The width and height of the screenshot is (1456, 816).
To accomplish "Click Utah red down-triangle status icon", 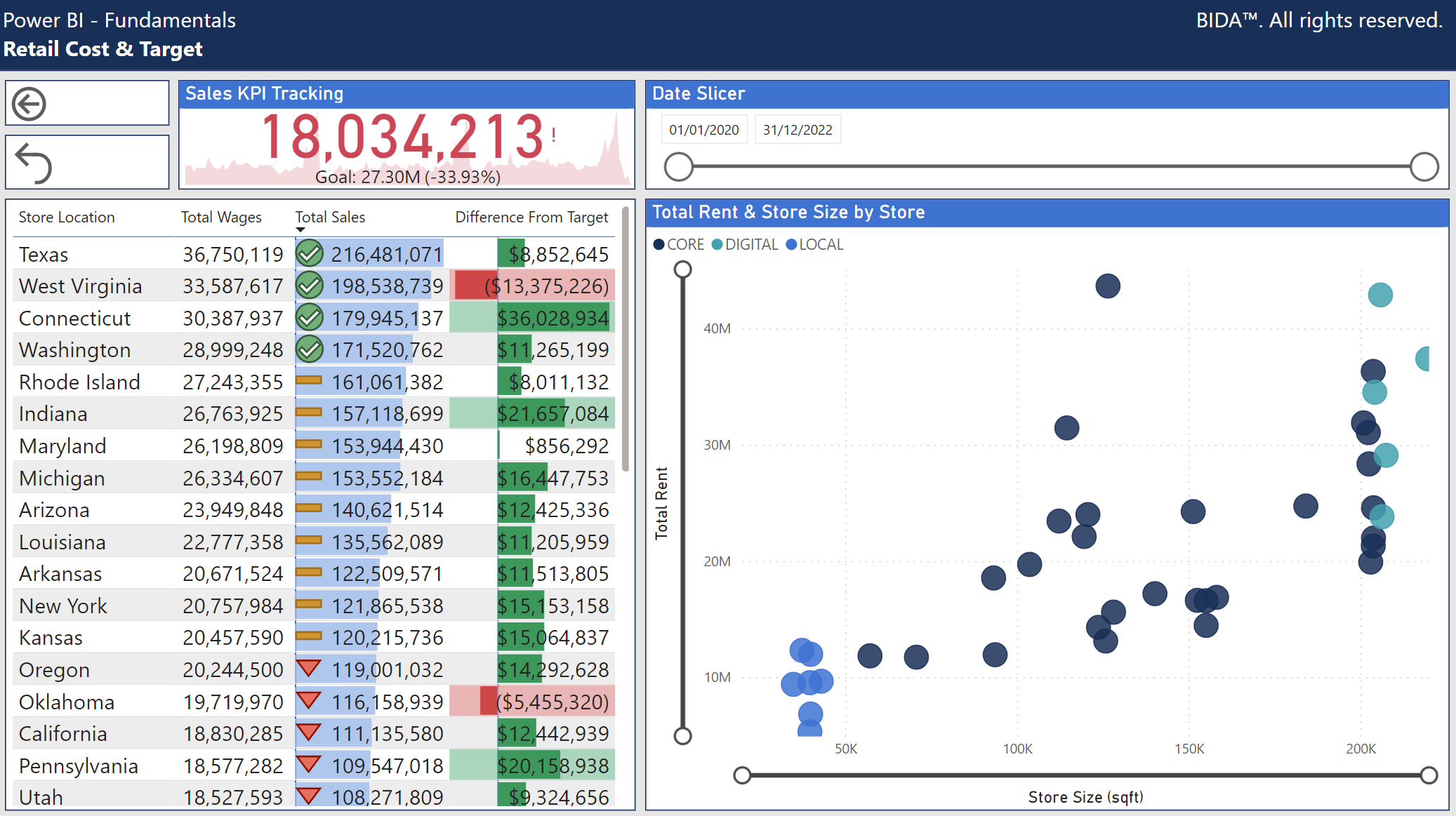I will (x=309, y=796).
